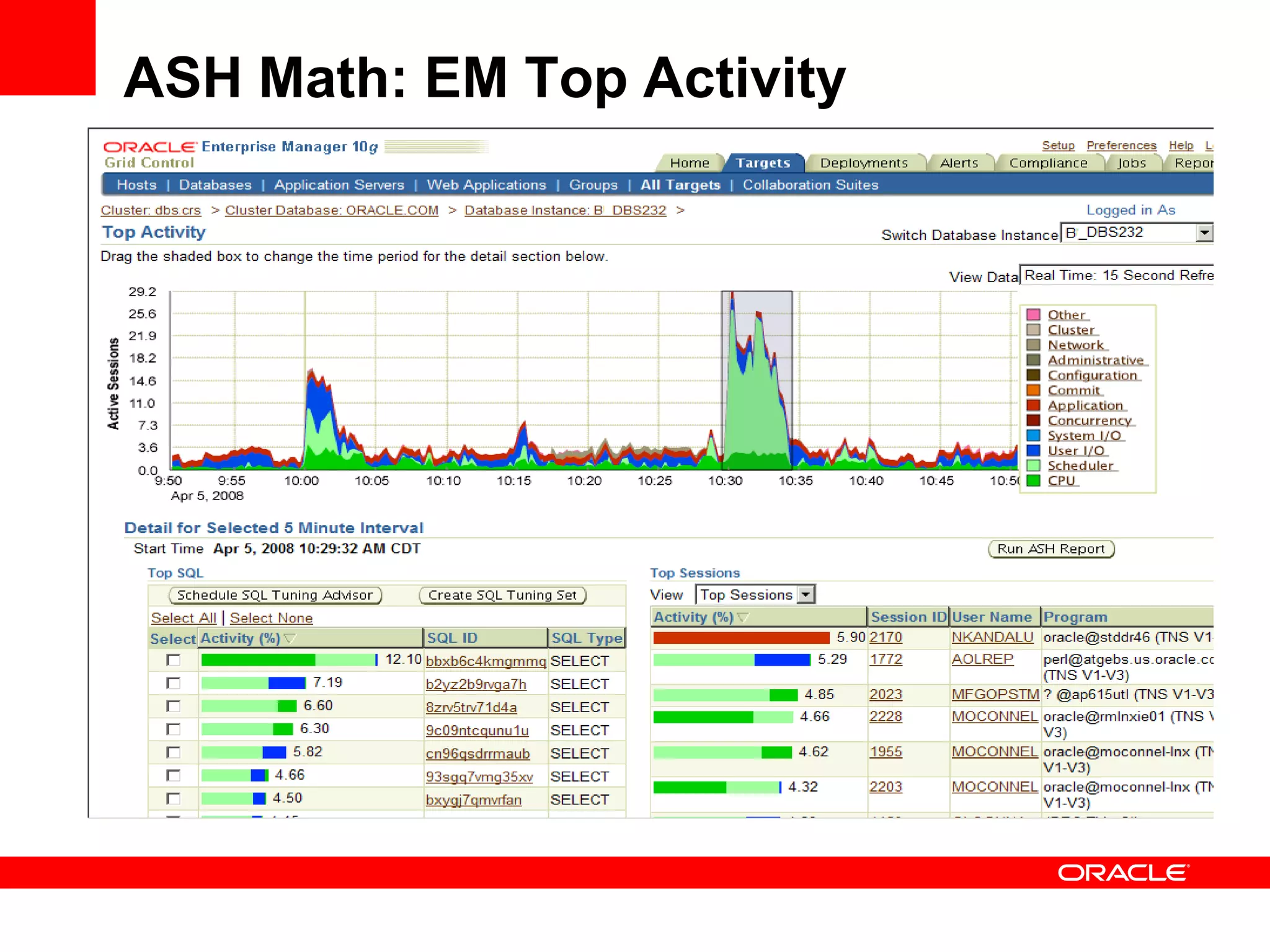Select All Targets subtab

click(680, 185)
